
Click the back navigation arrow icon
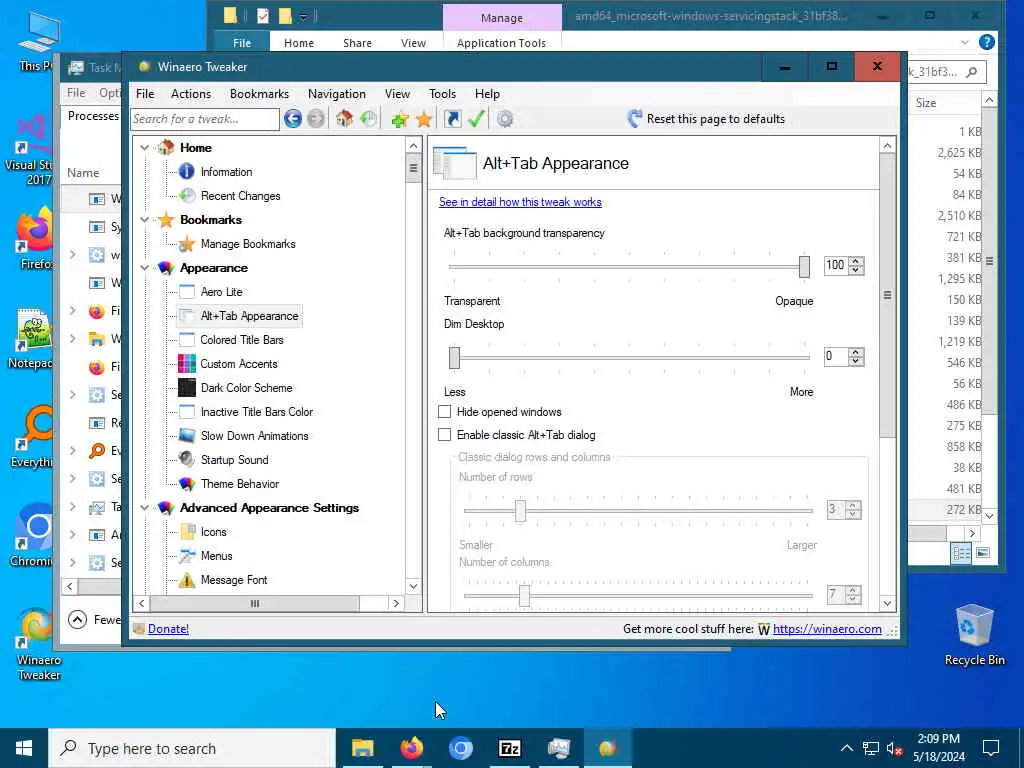pos(293,119)
